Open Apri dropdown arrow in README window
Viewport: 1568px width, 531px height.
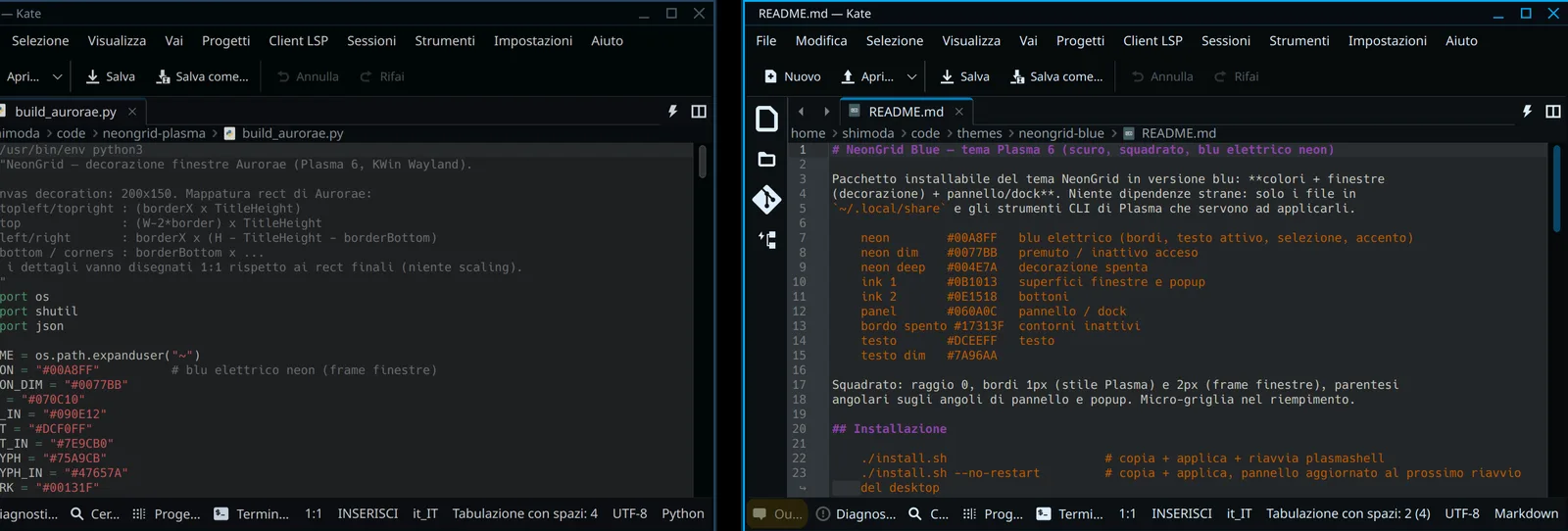click(912, 76)
